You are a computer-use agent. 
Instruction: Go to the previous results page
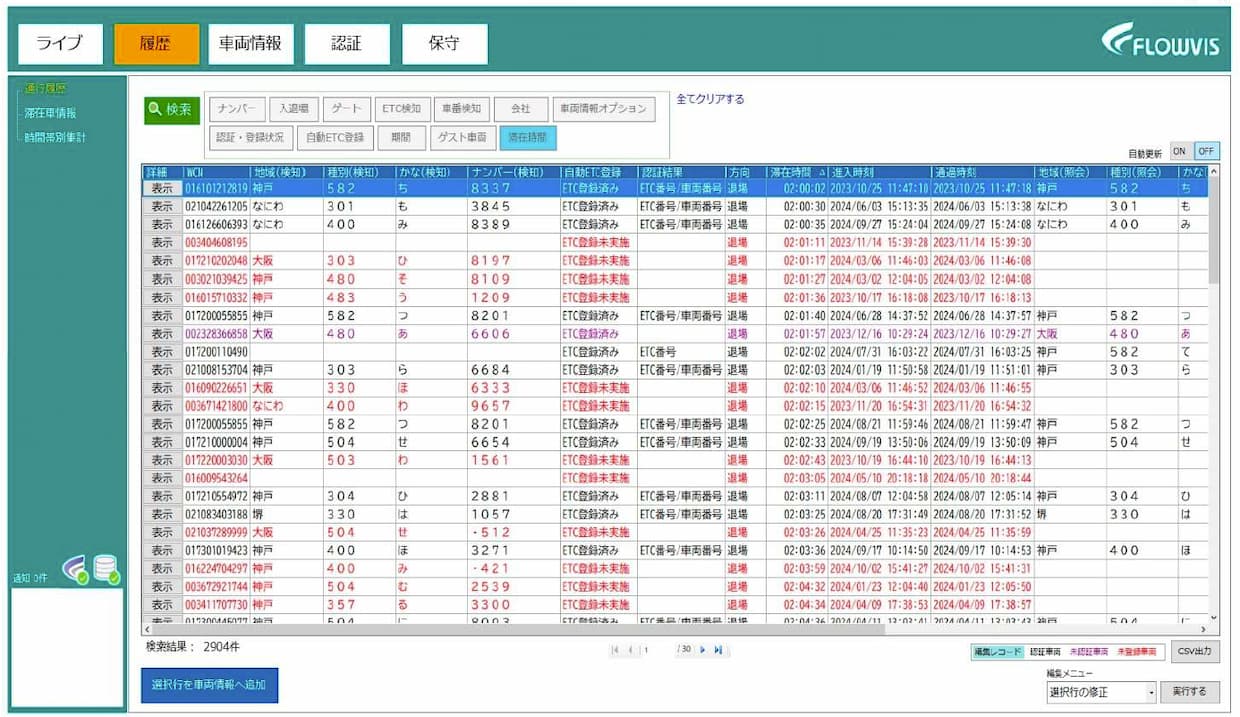pyautogui.click(x=630, y=650)
